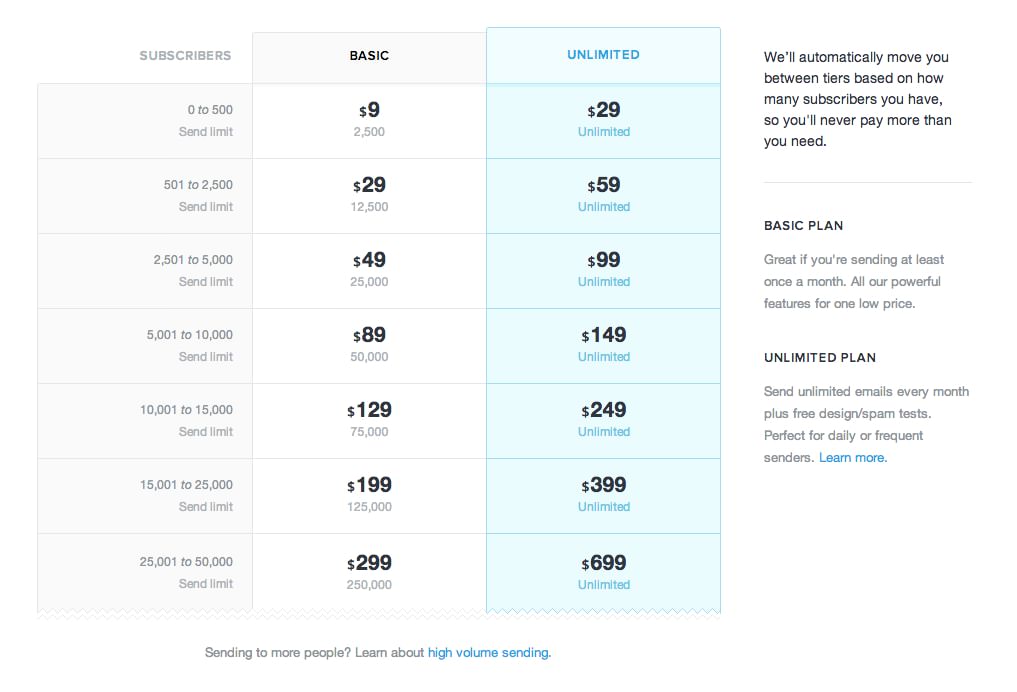Click the $149 Unlimited price option
This screenshot has height=692, width=1017.
(x=603, y=345)
